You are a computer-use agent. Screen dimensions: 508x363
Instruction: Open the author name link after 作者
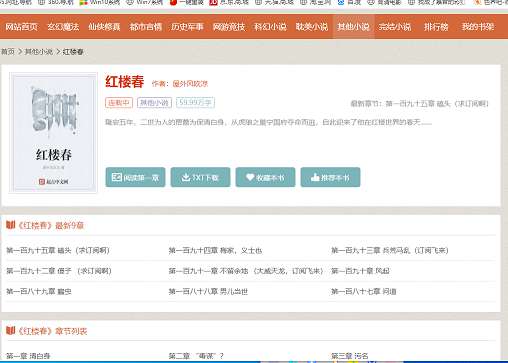(190, 84)
